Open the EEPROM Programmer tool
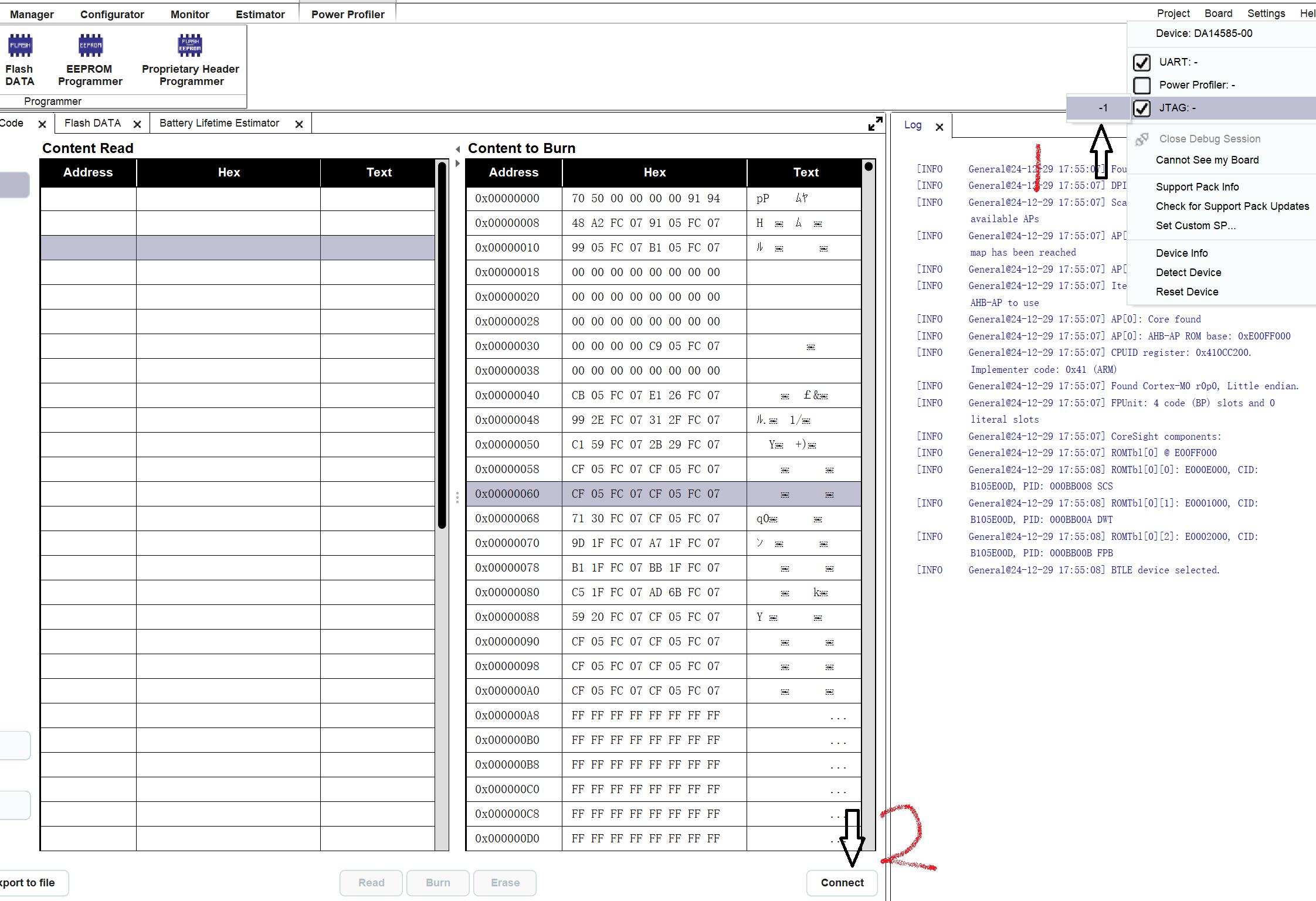1316x901 pixels. point(90,46)
